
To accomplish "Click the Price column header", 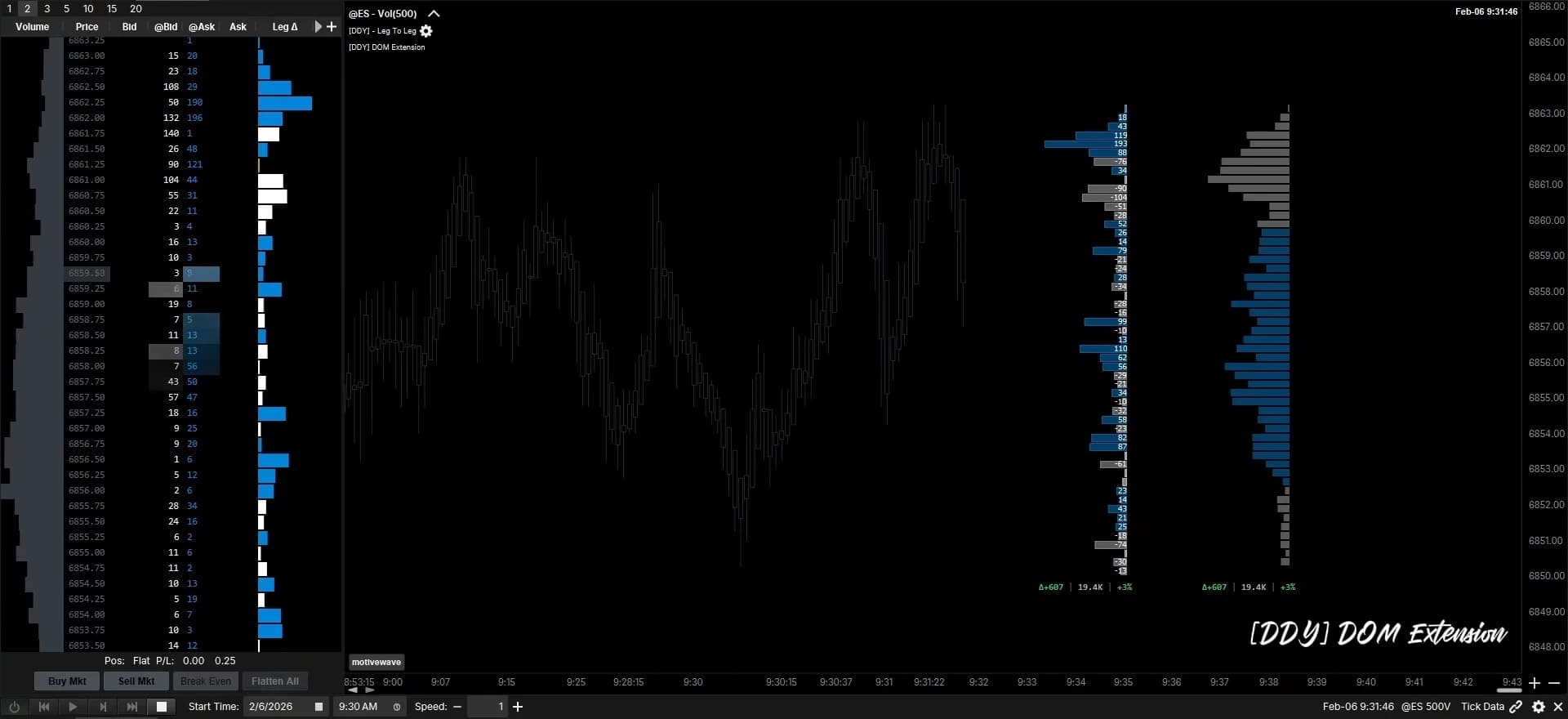I will (x=87, y=27).
